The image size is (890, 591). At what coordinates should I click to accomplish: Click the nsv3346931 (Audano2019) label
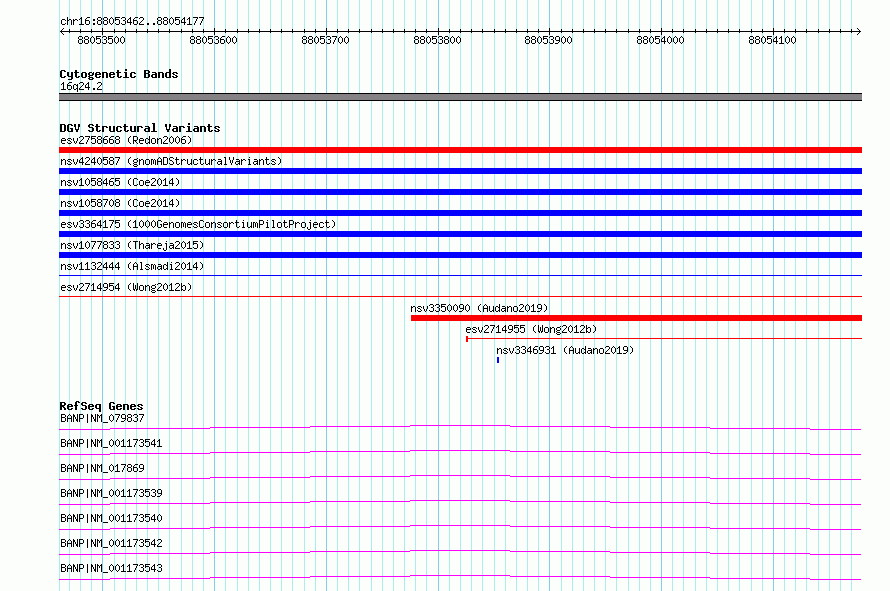click(x=565, y=350)
